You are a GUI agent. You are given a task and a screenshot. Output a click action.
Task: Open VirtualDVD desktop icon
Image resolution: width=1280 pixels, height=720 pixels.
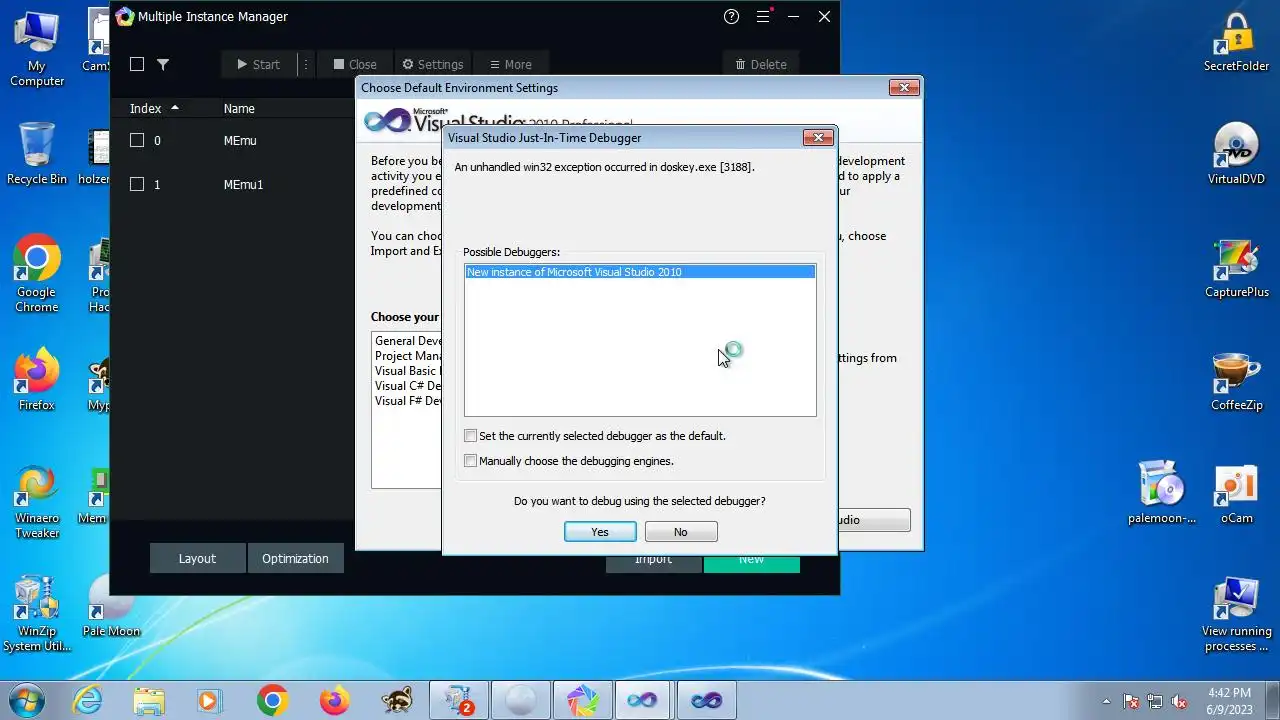(x=1236, y=154)
